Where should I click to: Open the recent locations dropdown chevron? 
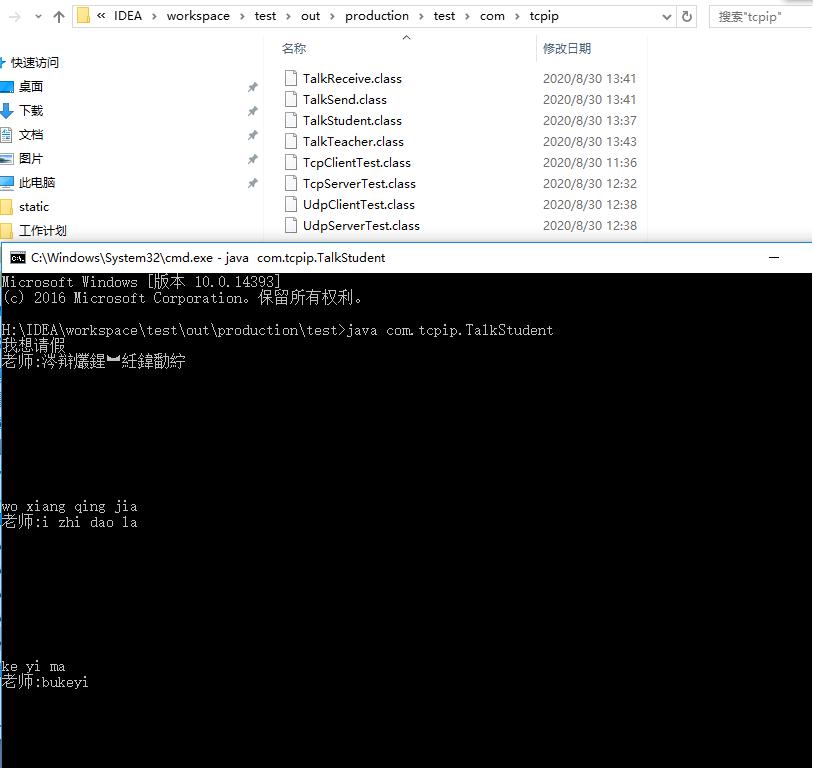pos(38,17)
